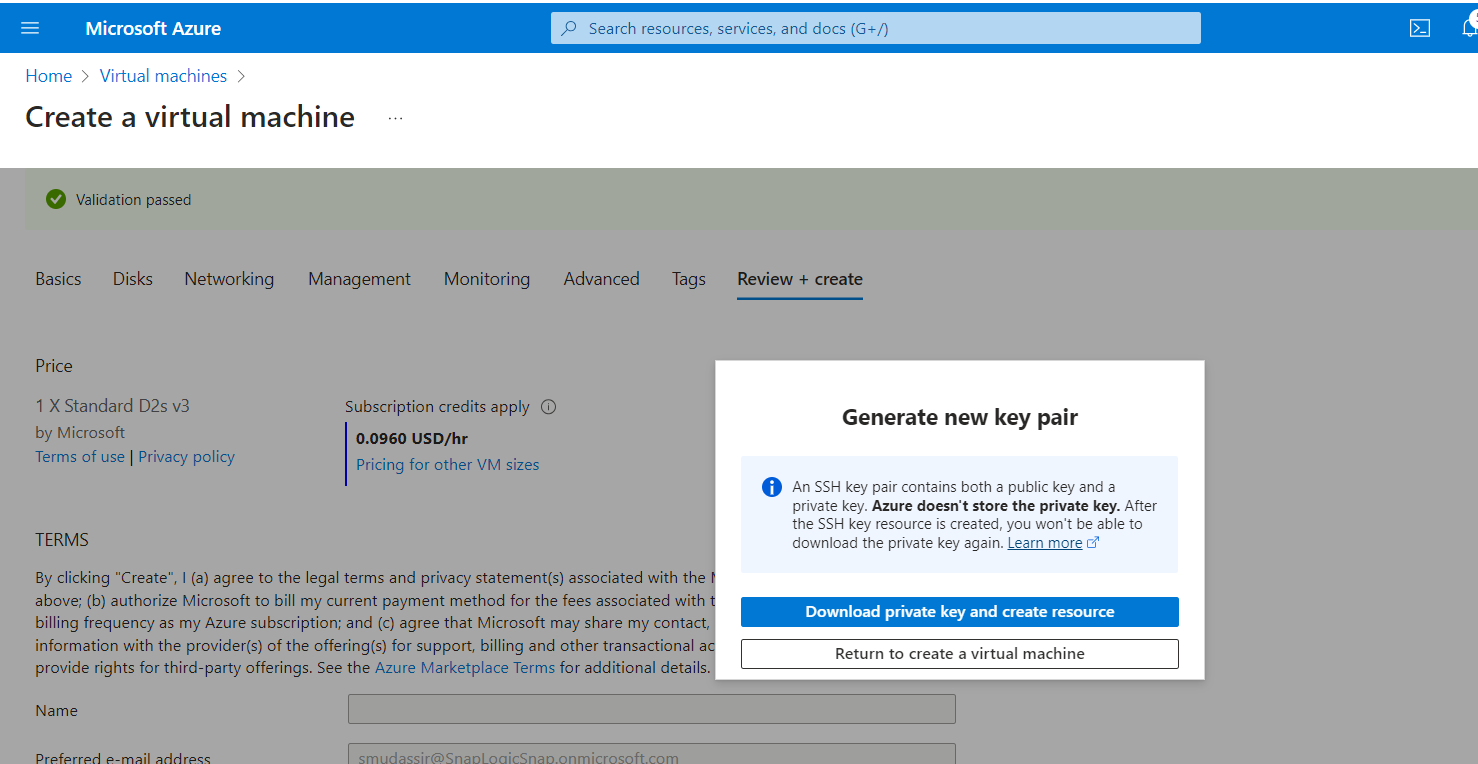The image size is (1478, 764).
Task: Open the Management tab
Action: pos(359,279)
